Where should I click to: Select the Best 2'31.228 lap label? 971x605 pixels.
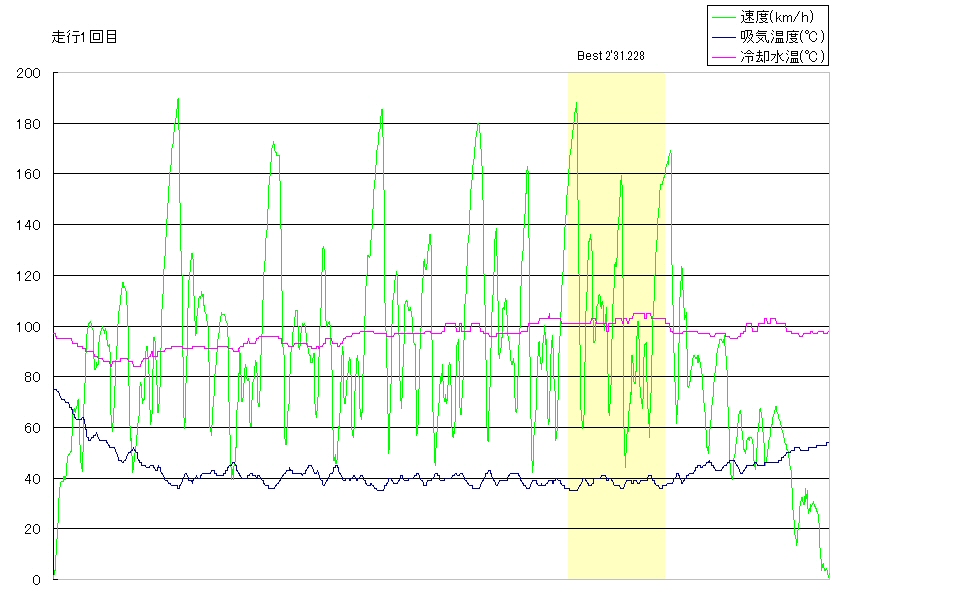611,56
